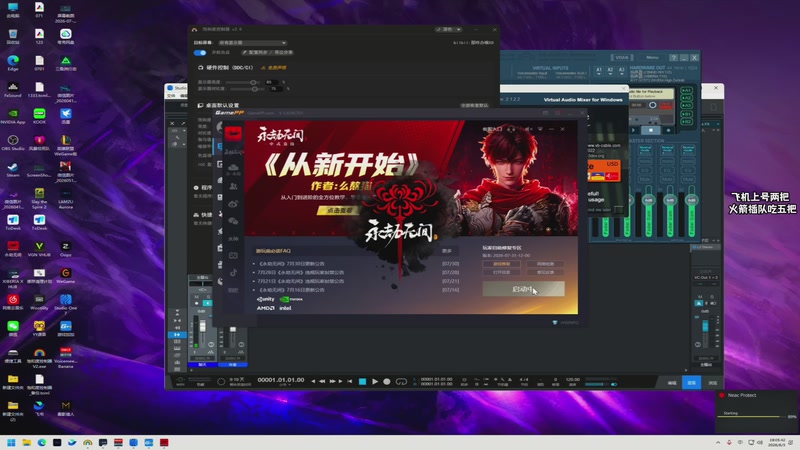
Task: Click Play in Studio One transport bar
Action: (x=375, y=381)
